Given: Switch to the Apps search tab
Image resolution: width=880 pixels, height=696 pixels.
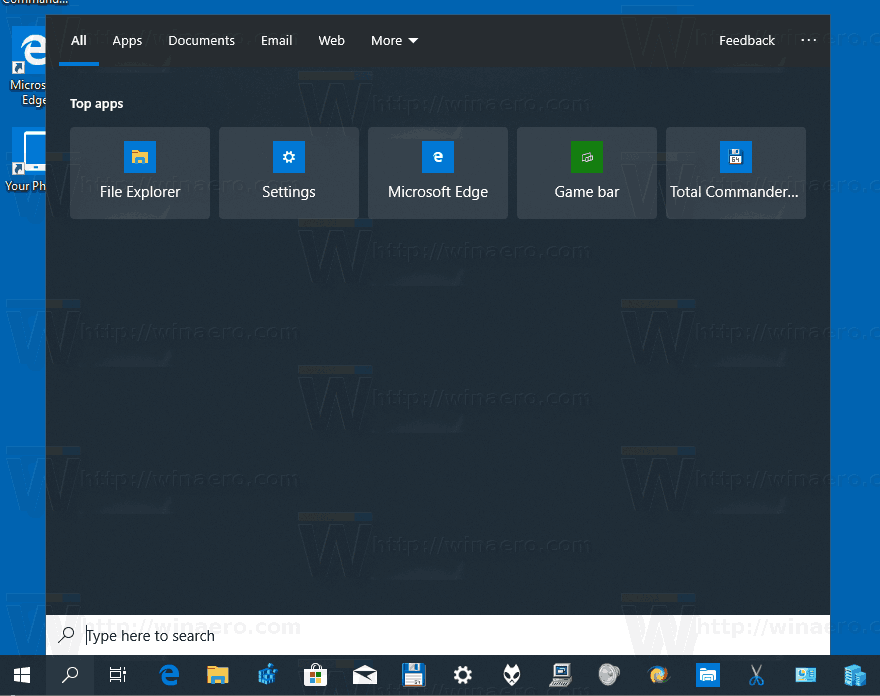Looking at the screenshot, I should (x=127, y=41).
